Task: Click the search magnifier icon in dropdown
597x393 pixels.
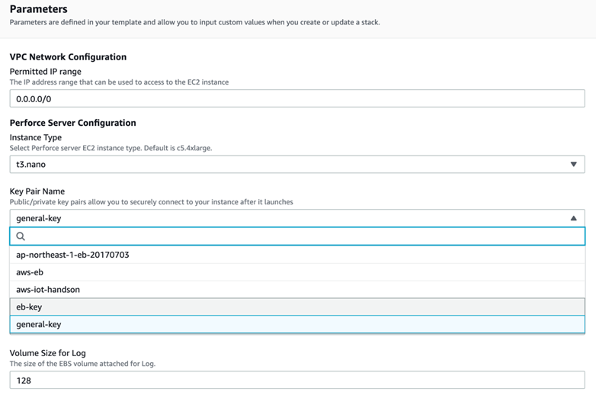Action: pos(21,236)
